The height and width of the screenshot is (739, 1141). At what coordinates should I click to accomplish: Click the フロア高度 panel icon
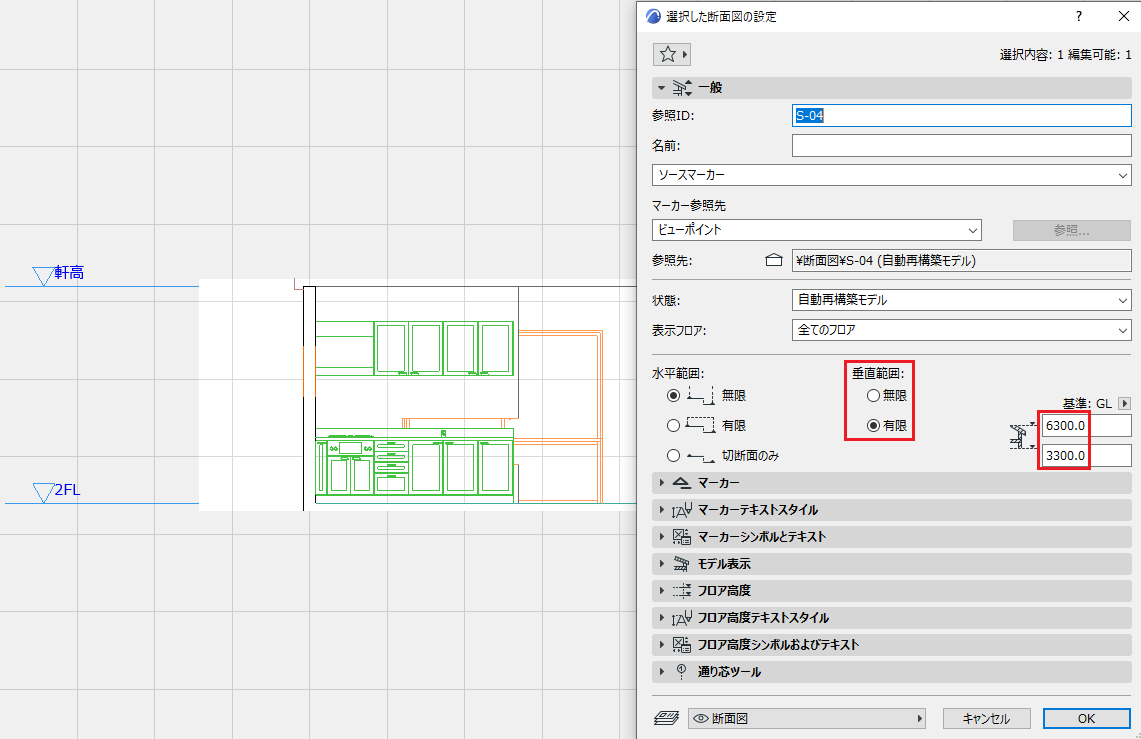click(x=681, y=591)
